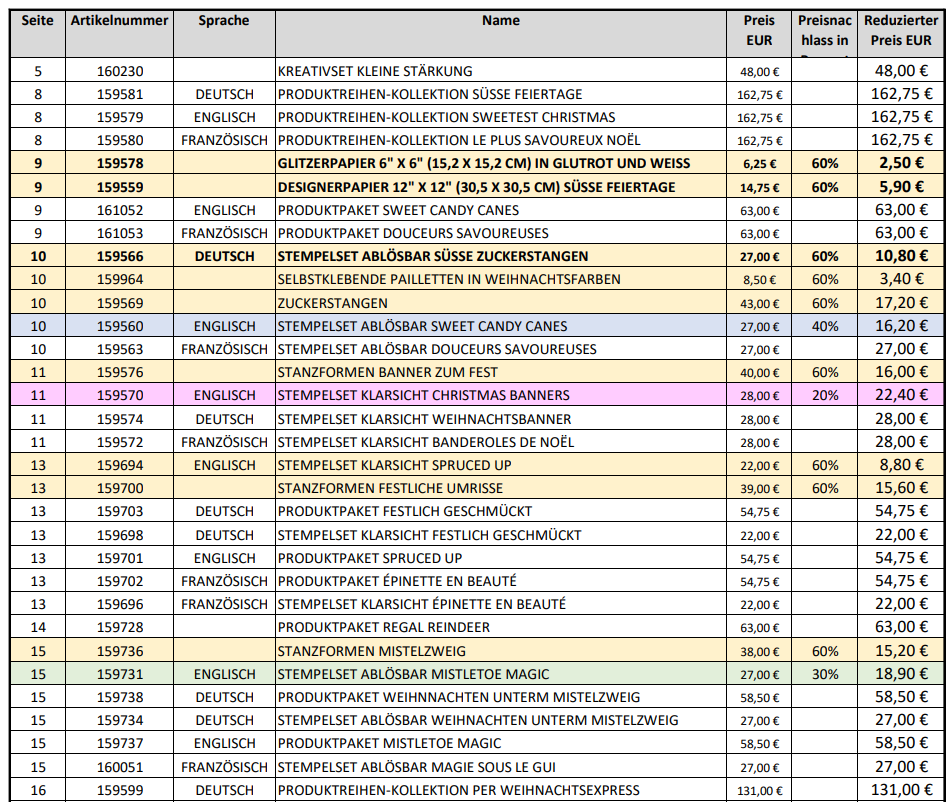Click article number 160230
Image resolution: width=951 pixels, height=802 pixels.
[119, 71]
